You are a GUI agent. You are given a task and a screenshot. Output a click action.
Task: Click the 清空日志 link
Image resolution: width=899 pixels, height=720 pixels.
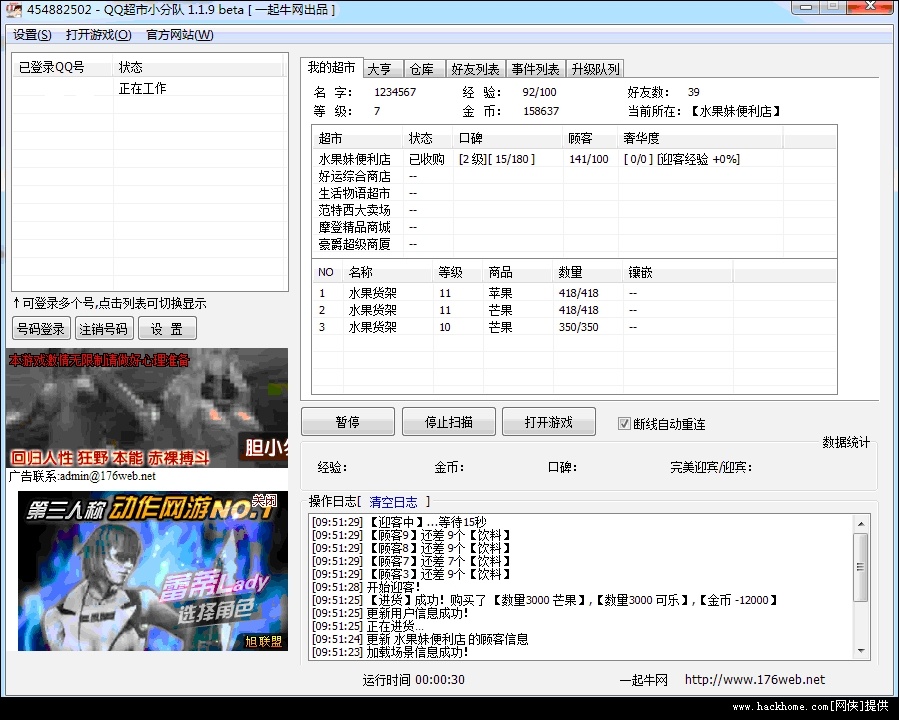[x=393, y=502]
